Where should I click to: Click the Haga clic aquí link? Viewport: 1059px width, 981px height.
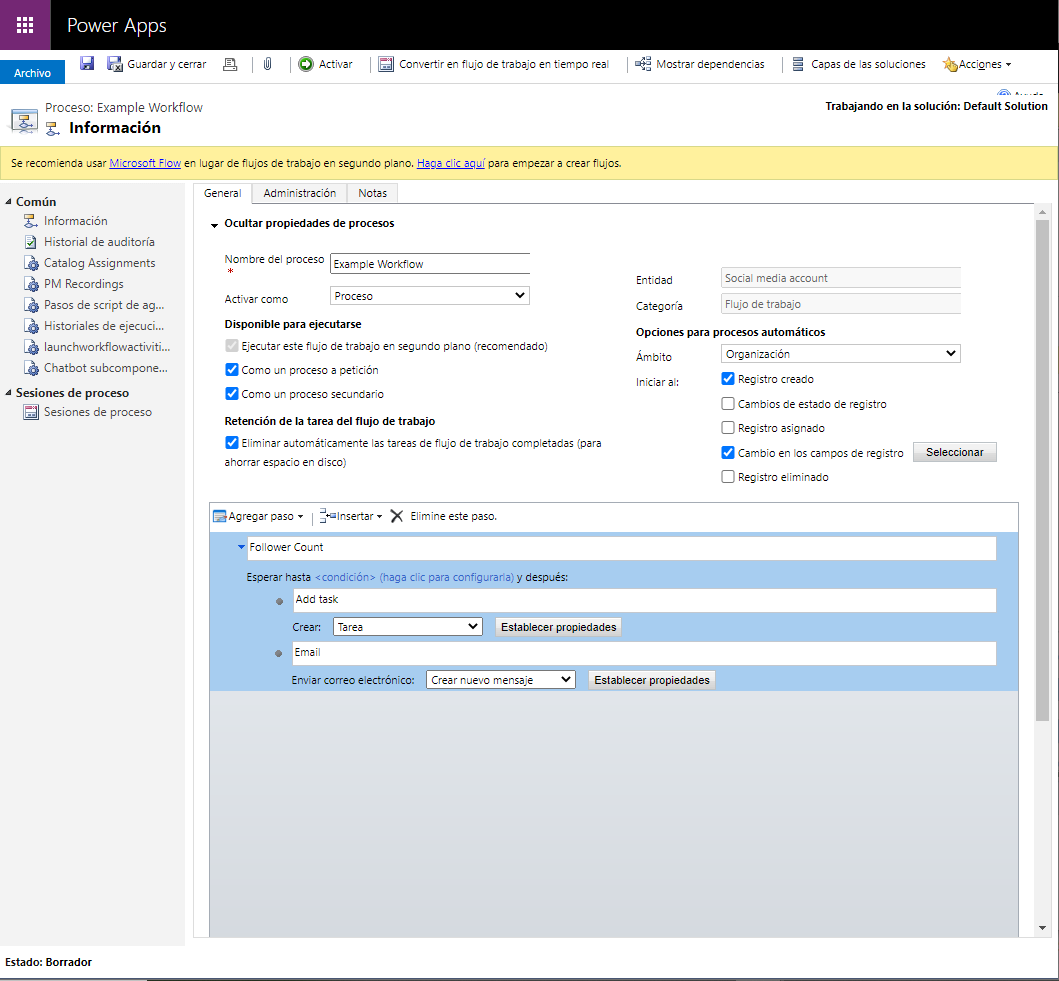tap(450, 163)
